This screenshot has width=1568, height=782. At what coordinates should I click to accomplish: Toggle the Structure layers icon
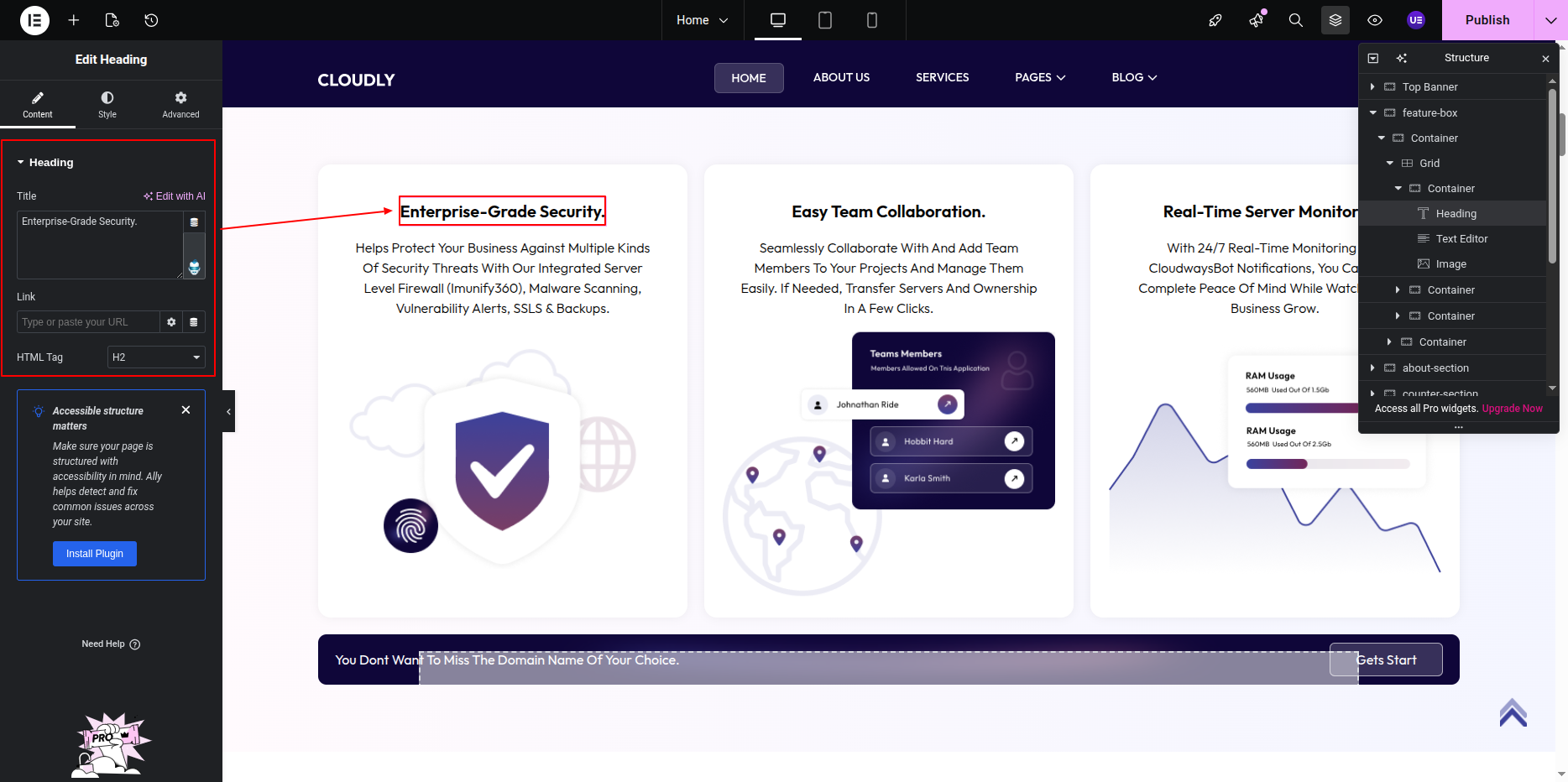coord(1335,20)
